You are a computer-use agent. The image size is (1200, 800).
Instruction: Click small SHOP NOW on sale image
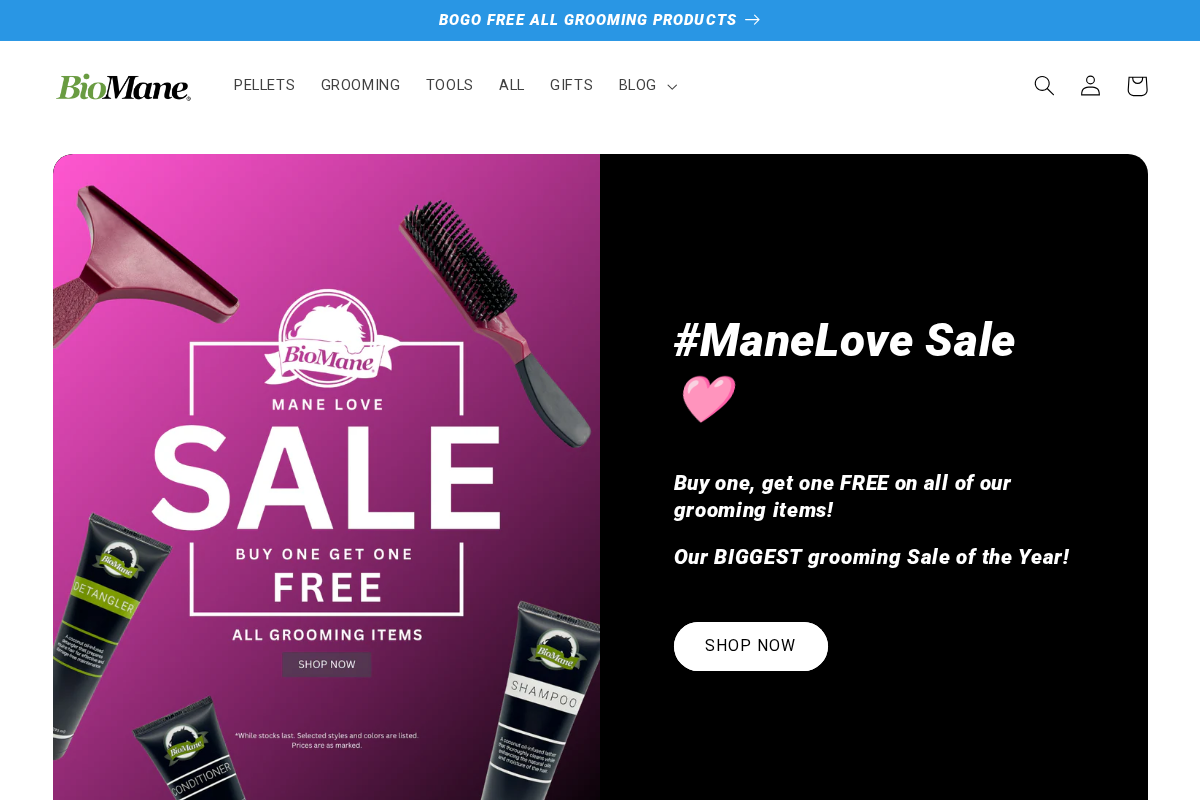[327, 664]
